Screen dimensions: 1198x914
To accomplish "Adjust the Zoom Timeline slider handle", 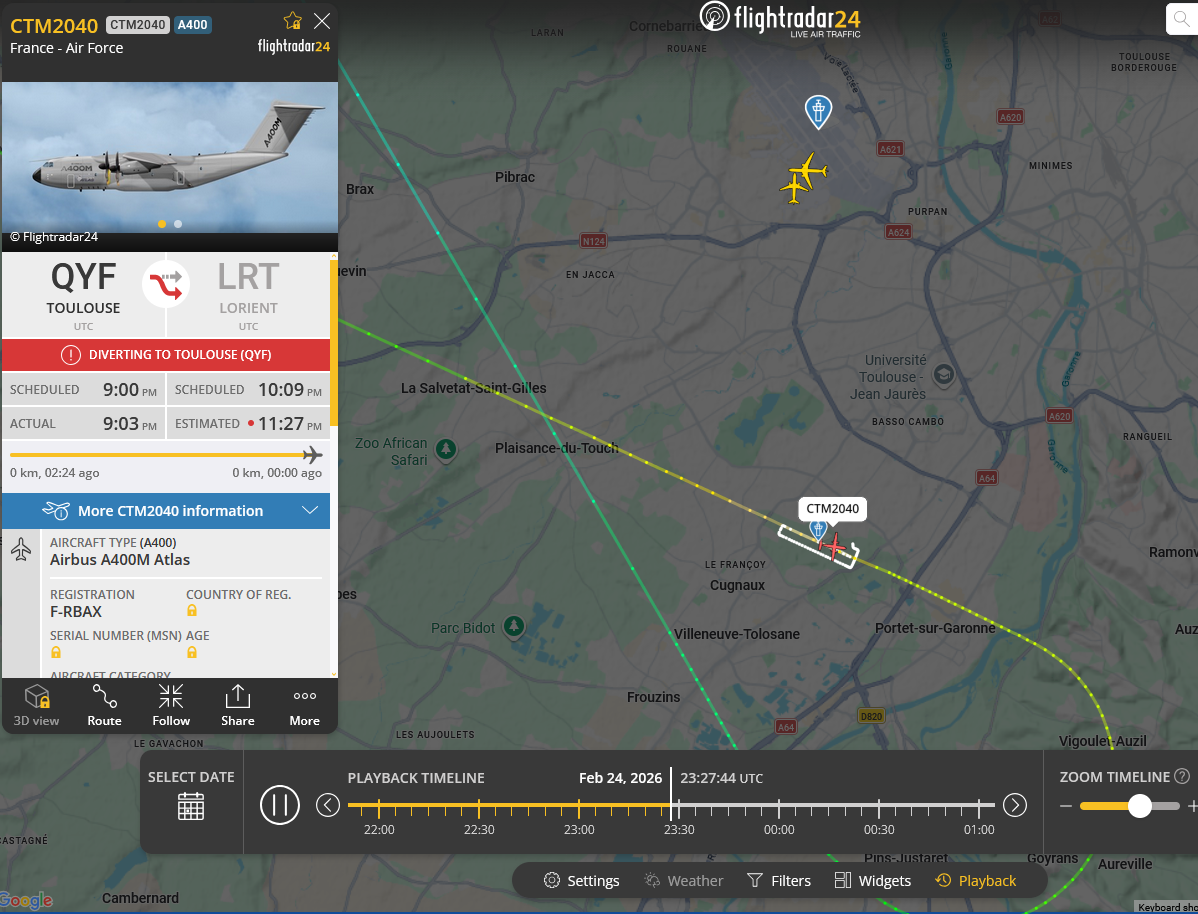I will (1139, 805).
